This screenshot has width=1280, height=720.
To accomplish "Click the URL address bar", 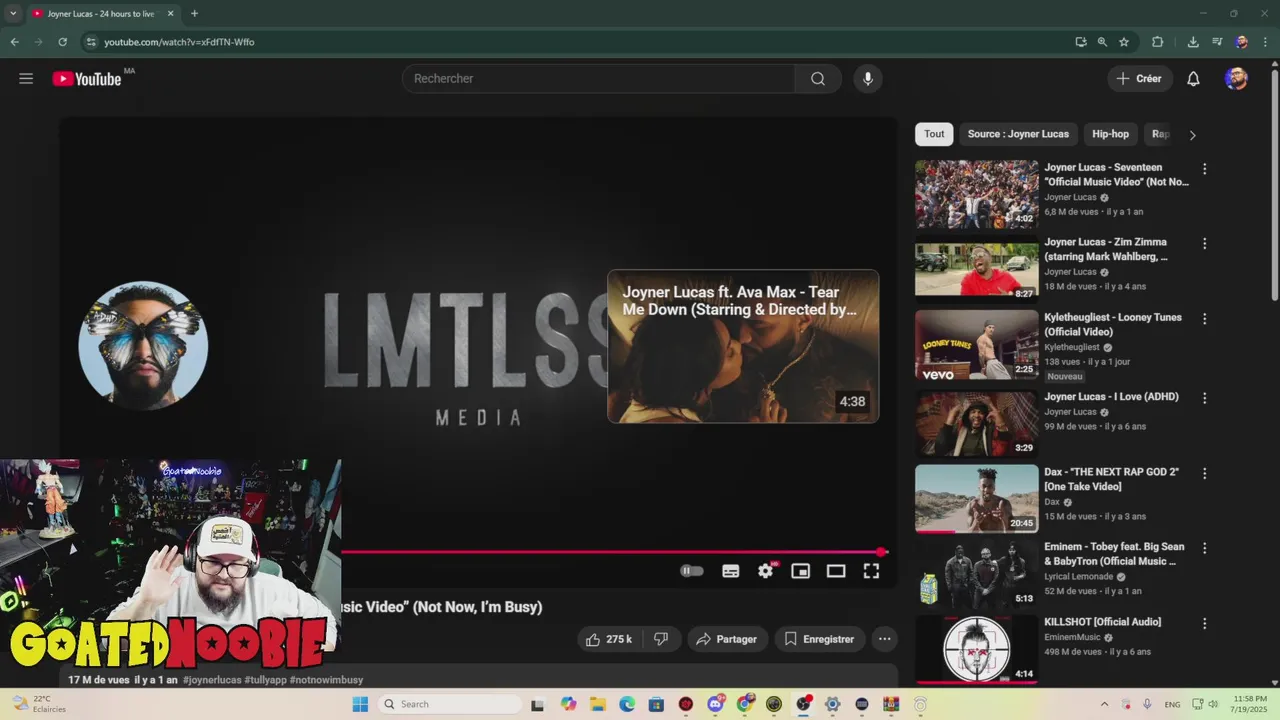I will [x=580, y=42].
